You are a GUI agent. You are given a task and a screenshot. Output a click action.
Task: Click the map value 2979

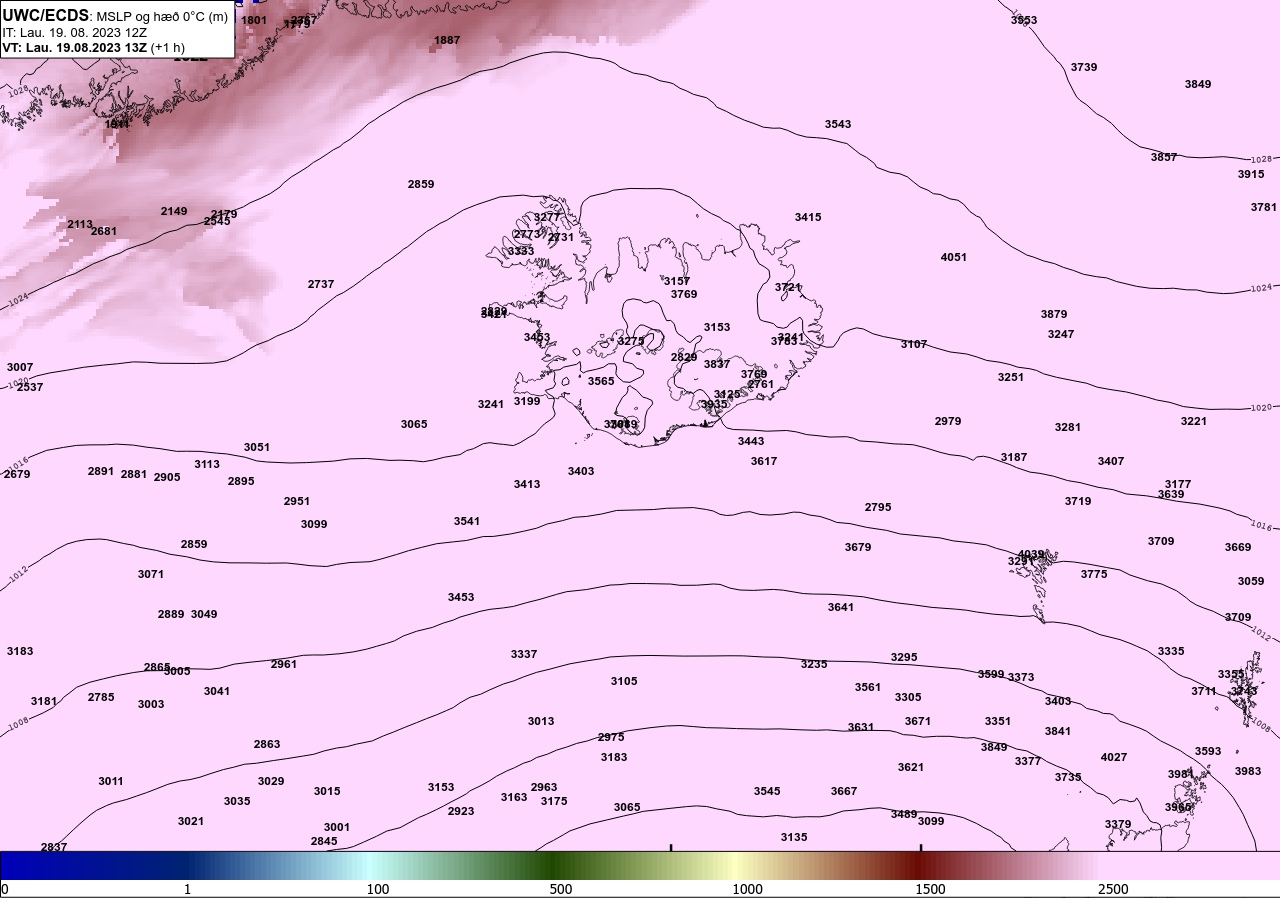click(948, 421)
